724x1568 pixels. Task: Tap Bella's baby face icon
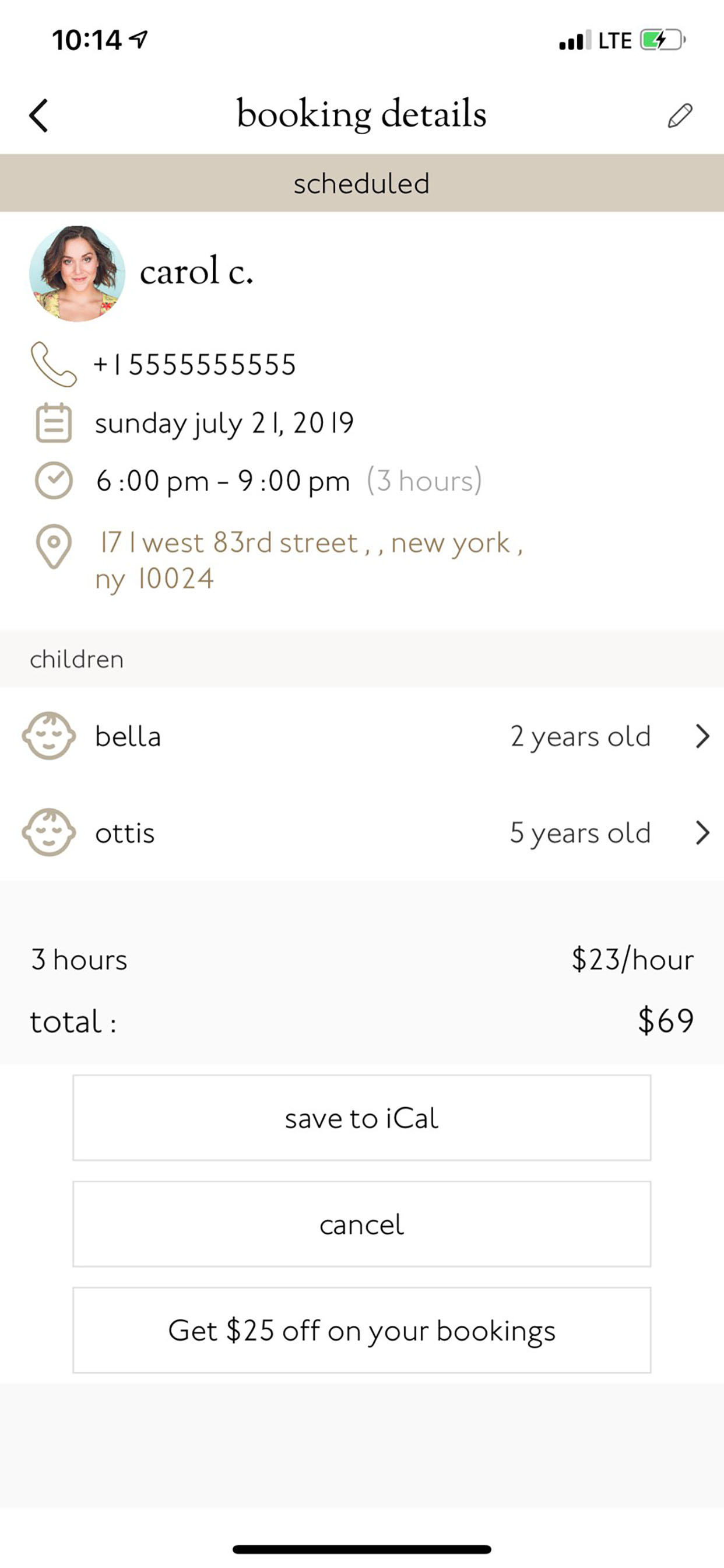tap(48, 736)
